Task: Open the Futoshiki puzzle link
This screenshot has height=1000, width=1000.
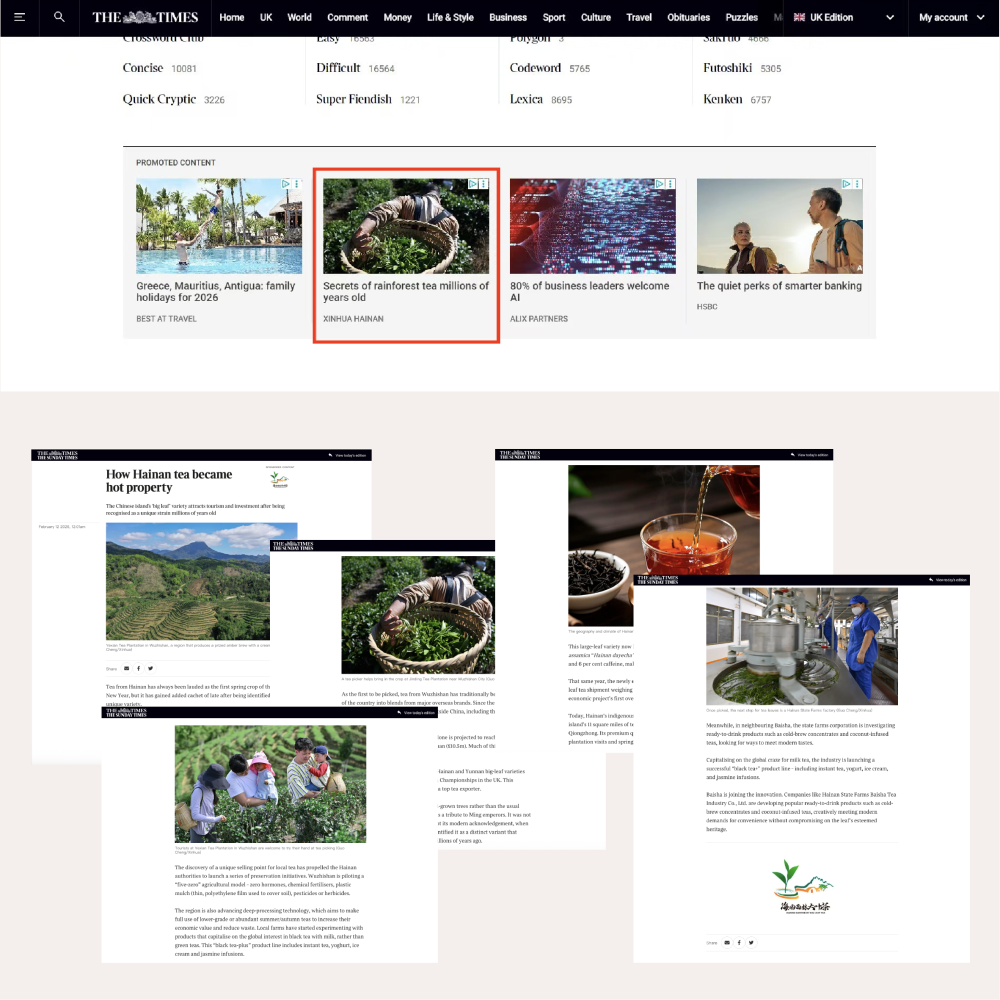Action: click(x=729, y=68)
